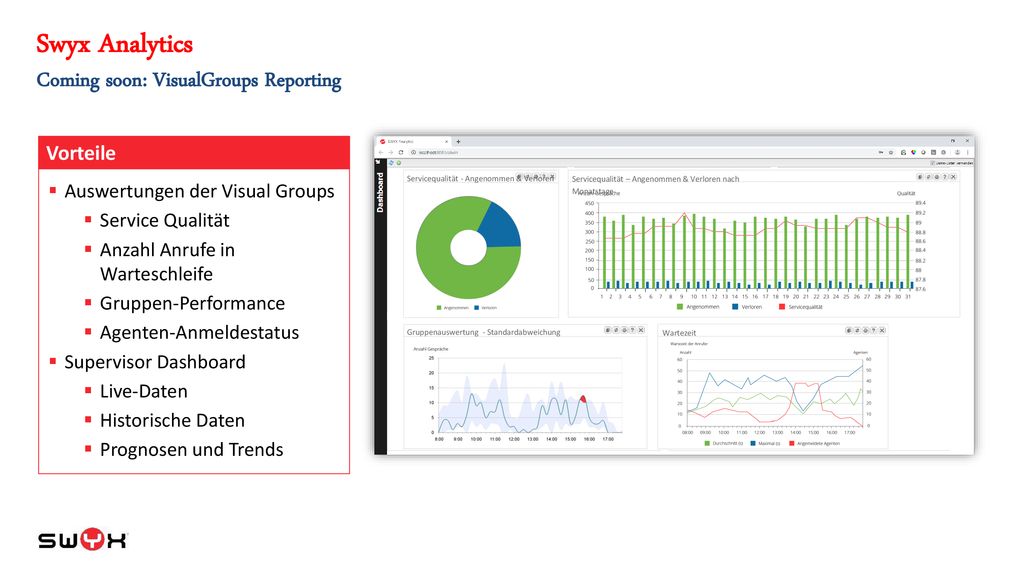Screen dimensions: 1024x576
Task: Click the 'Gruppenauswertung - Standardabweichung' widget title
Action: [483, 332]
